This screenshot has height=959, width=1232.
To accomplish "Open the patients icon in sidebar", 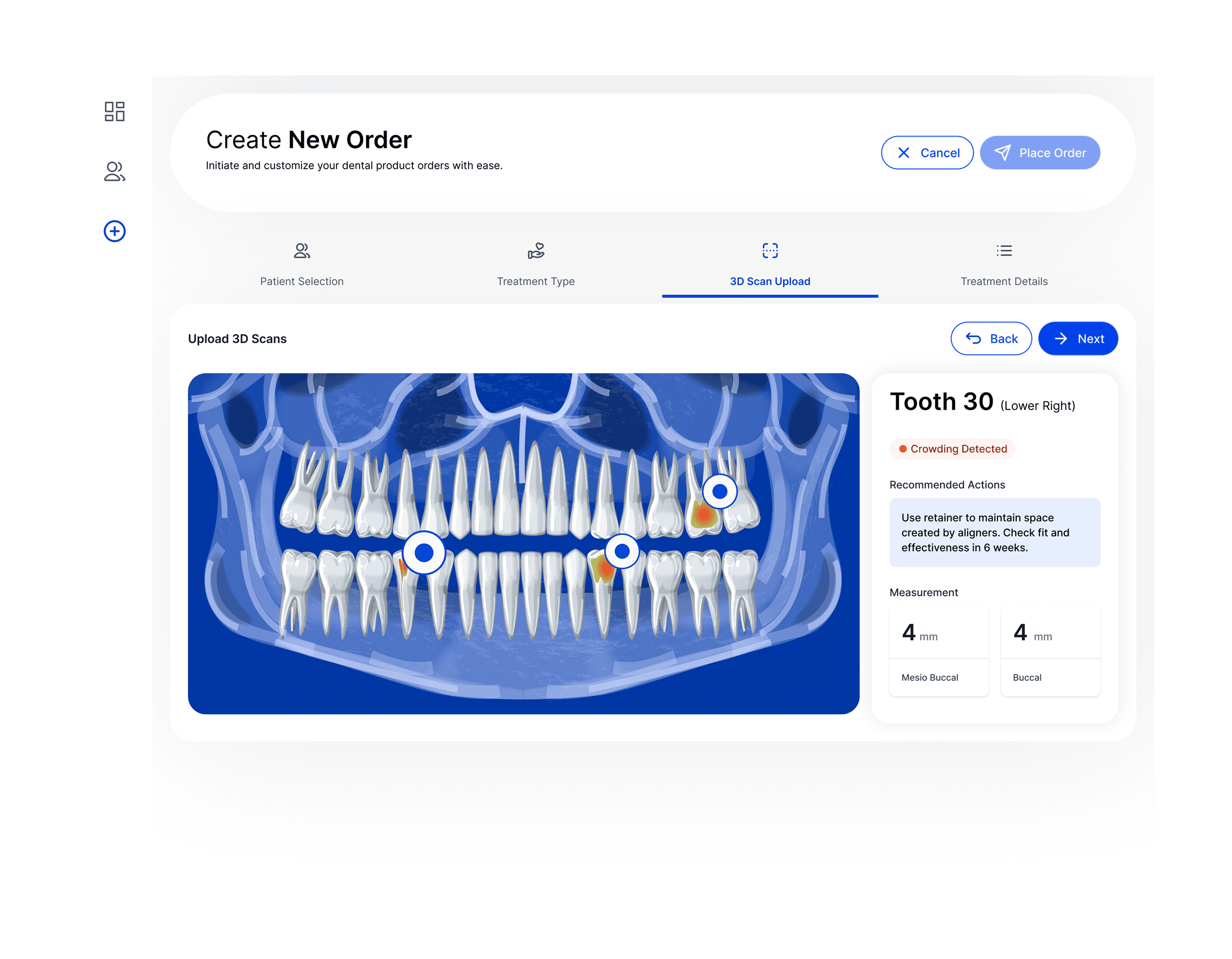I will click(x=115, y=171).
